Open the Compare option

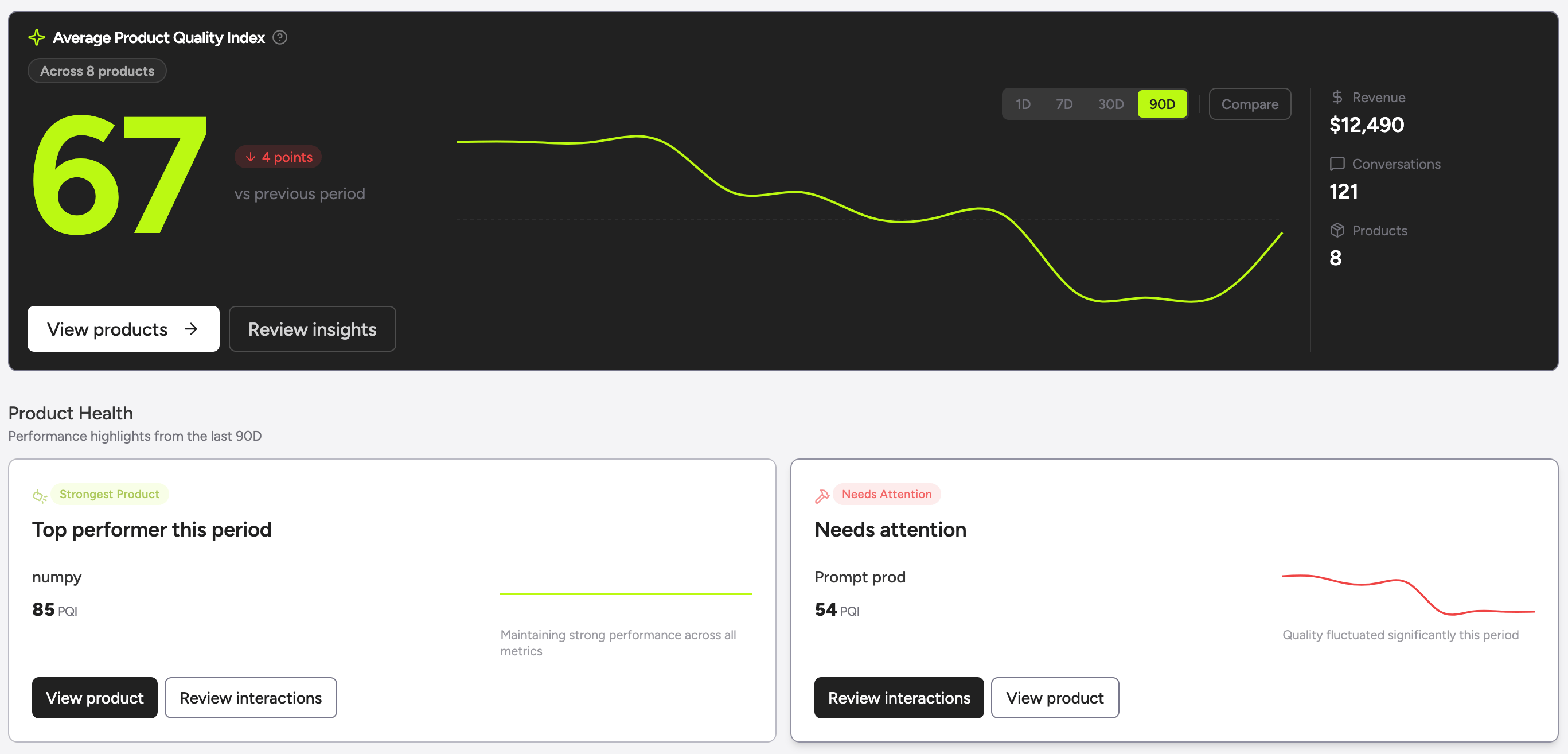[1249, 104]
